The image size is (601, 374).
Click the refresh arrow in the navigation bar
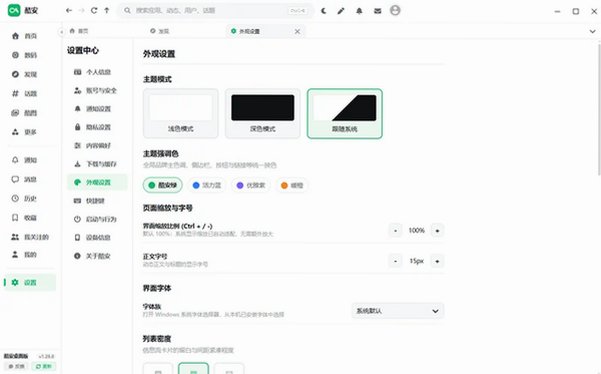point(94,11)
